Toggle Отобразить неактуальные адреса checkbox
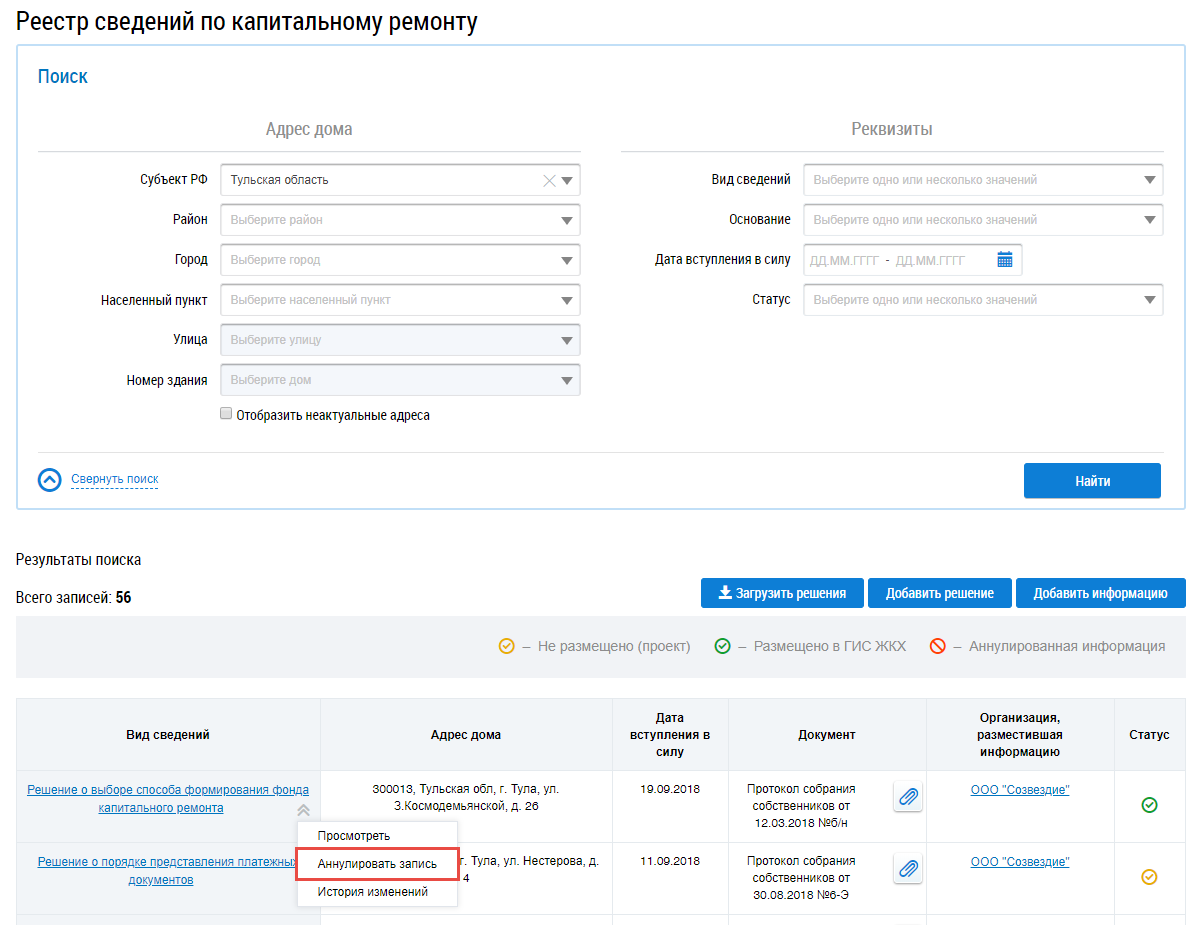The image size is (1197, 925). point(226,414)
